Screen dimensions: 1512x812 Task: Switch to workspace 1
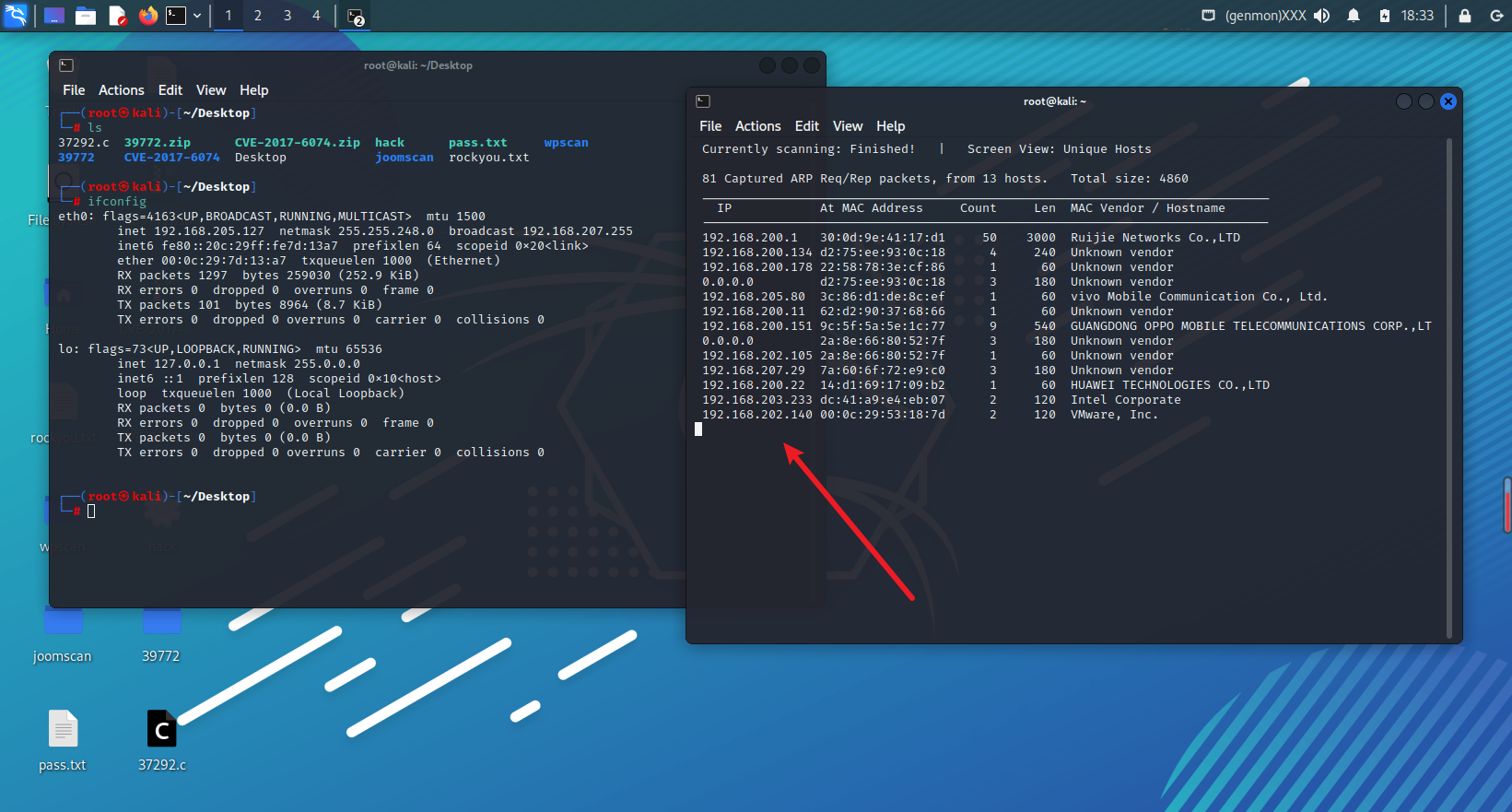(x=229, y=16)
